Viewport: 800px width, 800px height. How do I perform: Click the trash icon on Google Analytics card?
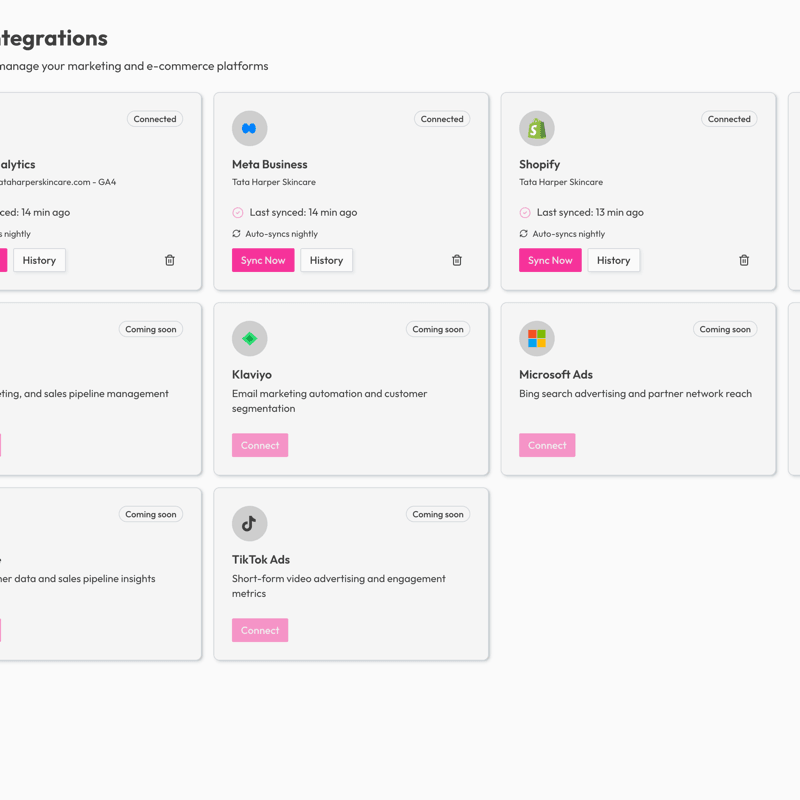tap(169, 260)
